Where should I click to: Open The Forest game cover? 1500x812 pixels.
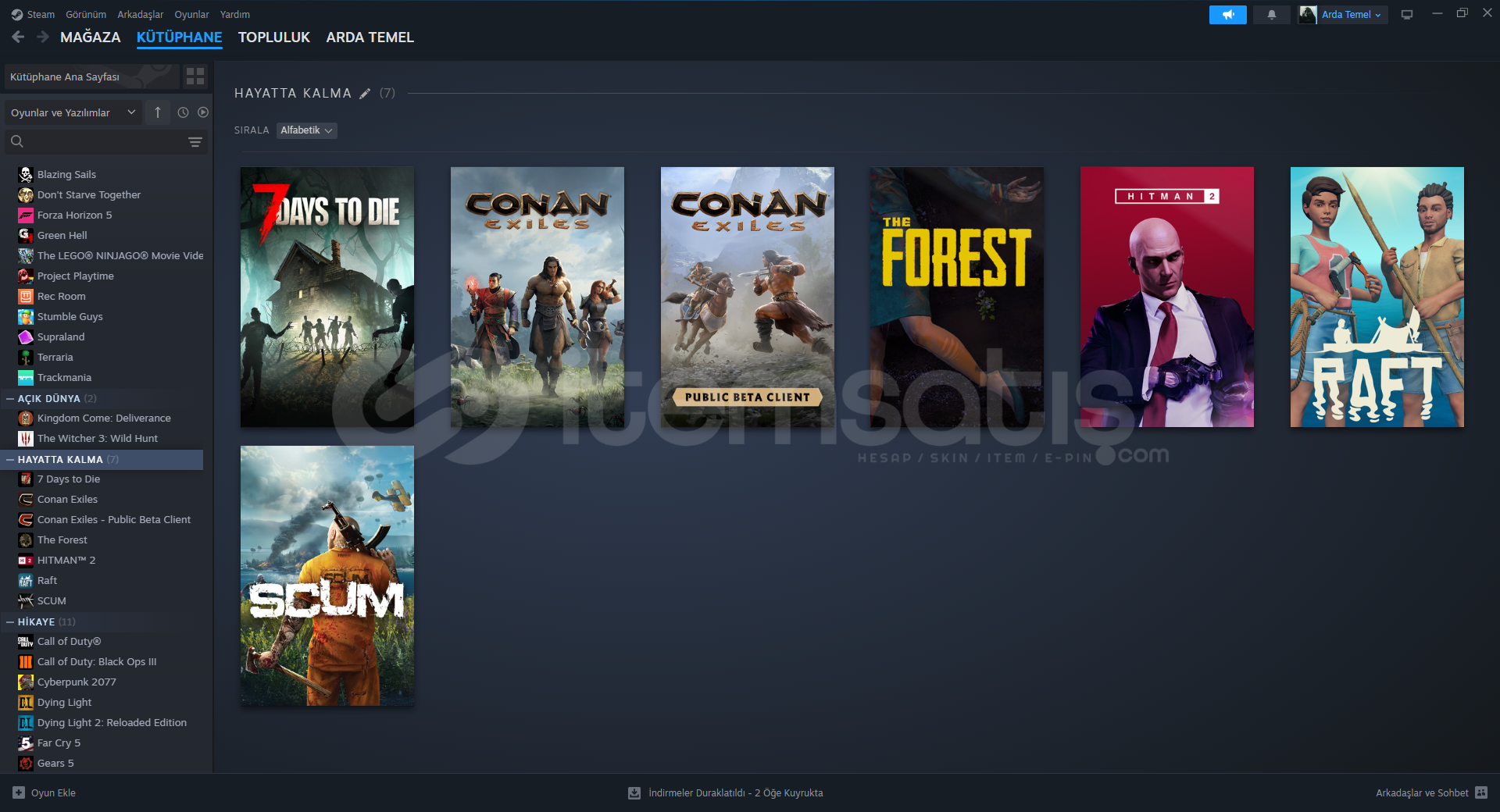coord(957,297)
